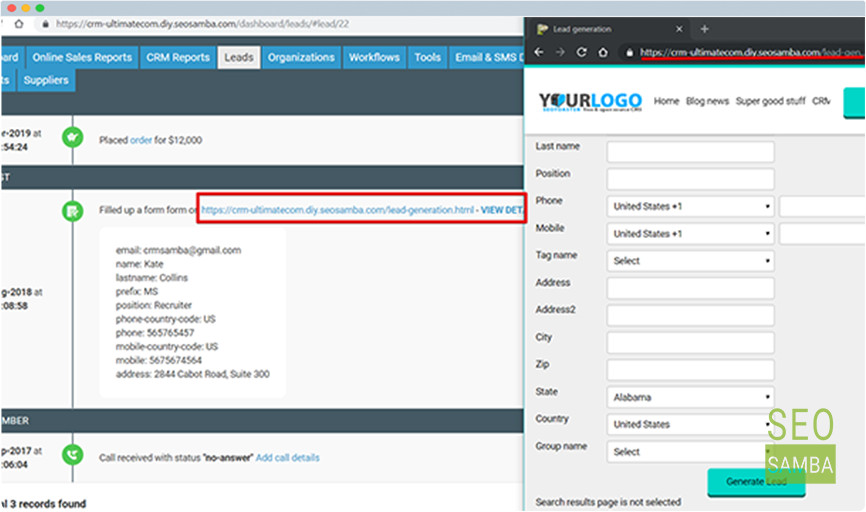
Task: Click the Last name input field
Action: [x=690, y=152]
